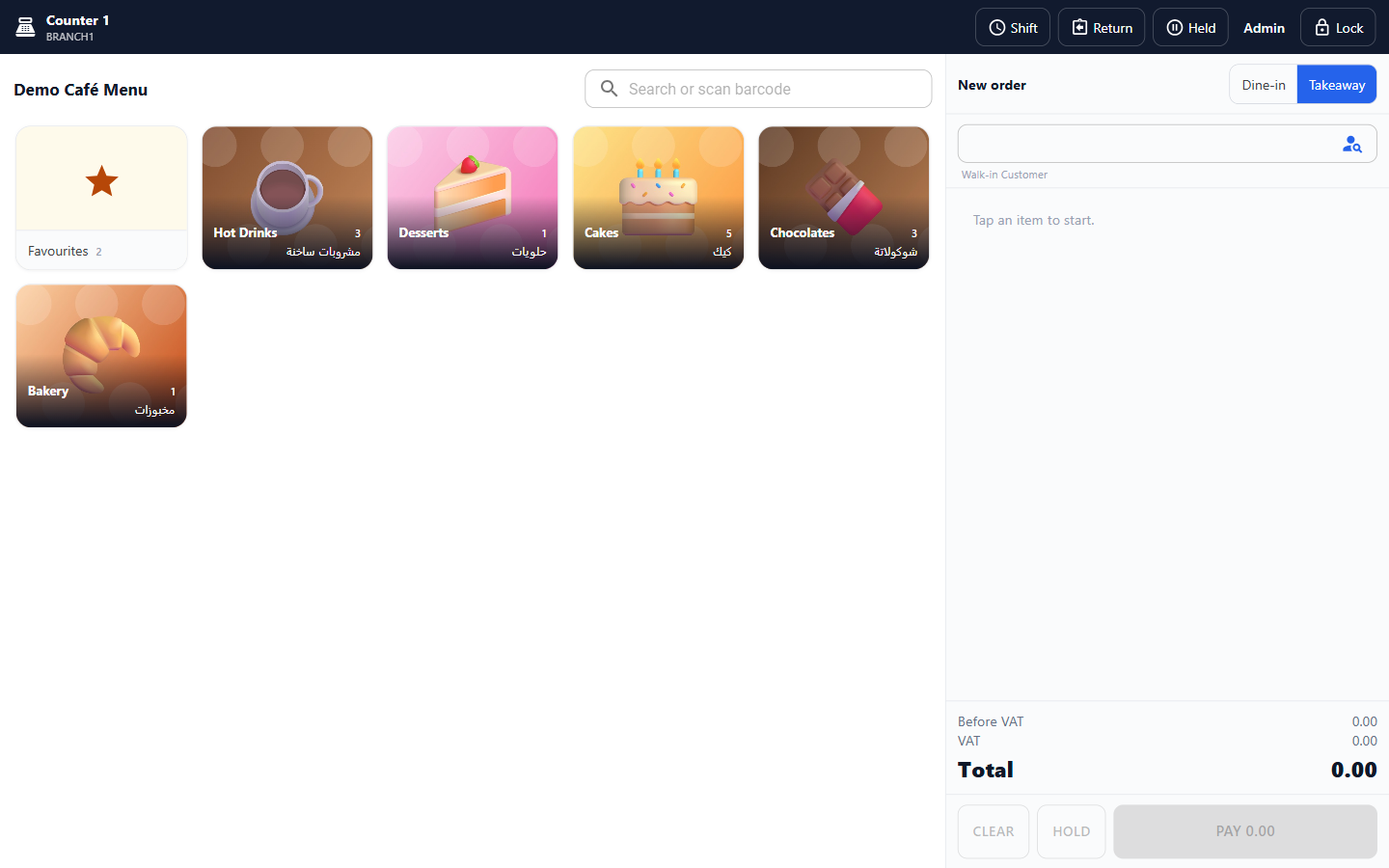The image size is (1389, 868).
Task: Click the customer search icon
Action: click(1352, 144)
